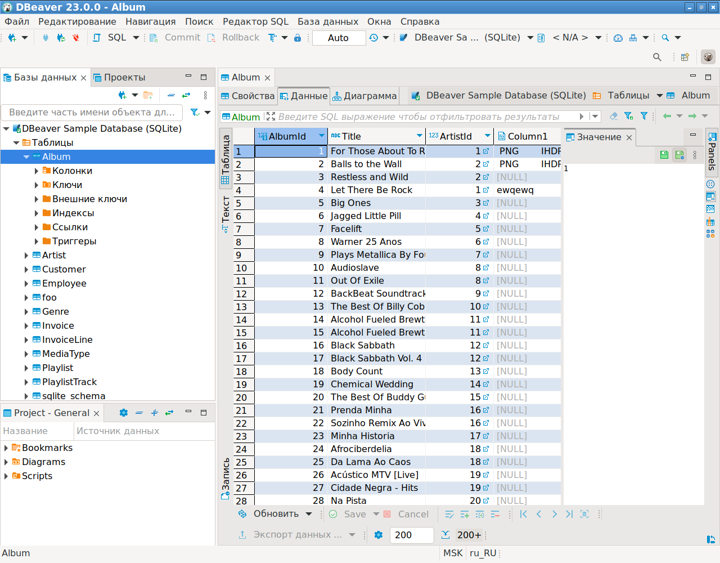The image size is (720, 563).
Task: Toggle the Auto commit mode field
Action: point(338,38)
